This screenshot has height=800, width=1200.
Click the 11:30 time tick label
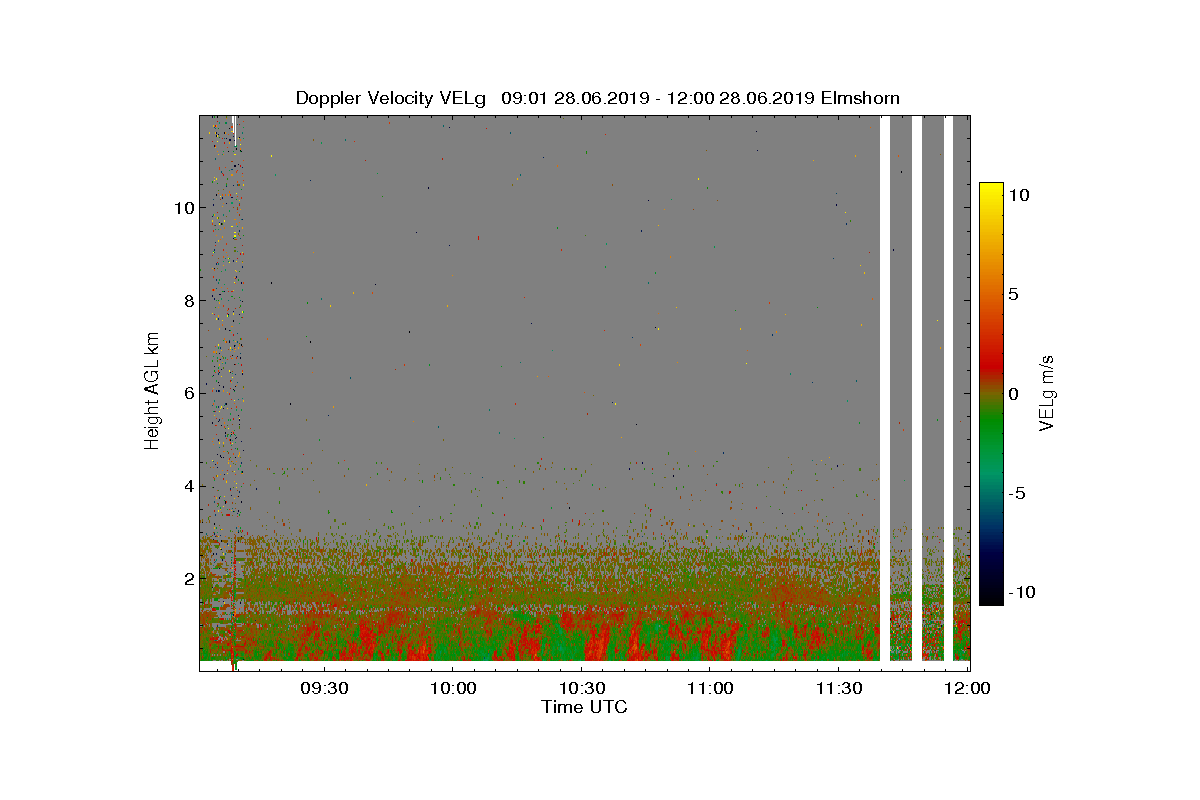point(839,688)
